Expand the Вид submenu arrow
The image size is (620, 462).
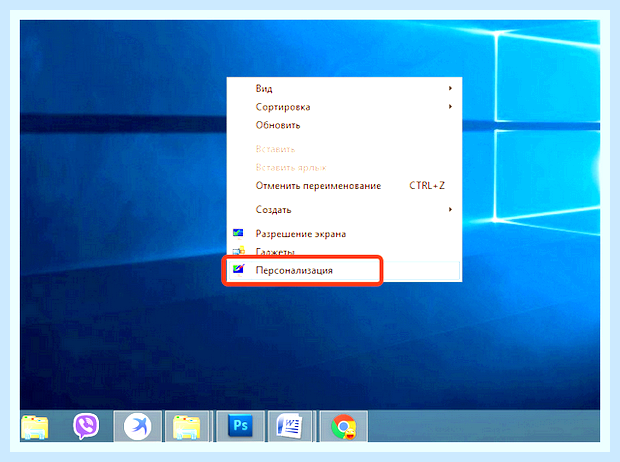coord(450,88)
